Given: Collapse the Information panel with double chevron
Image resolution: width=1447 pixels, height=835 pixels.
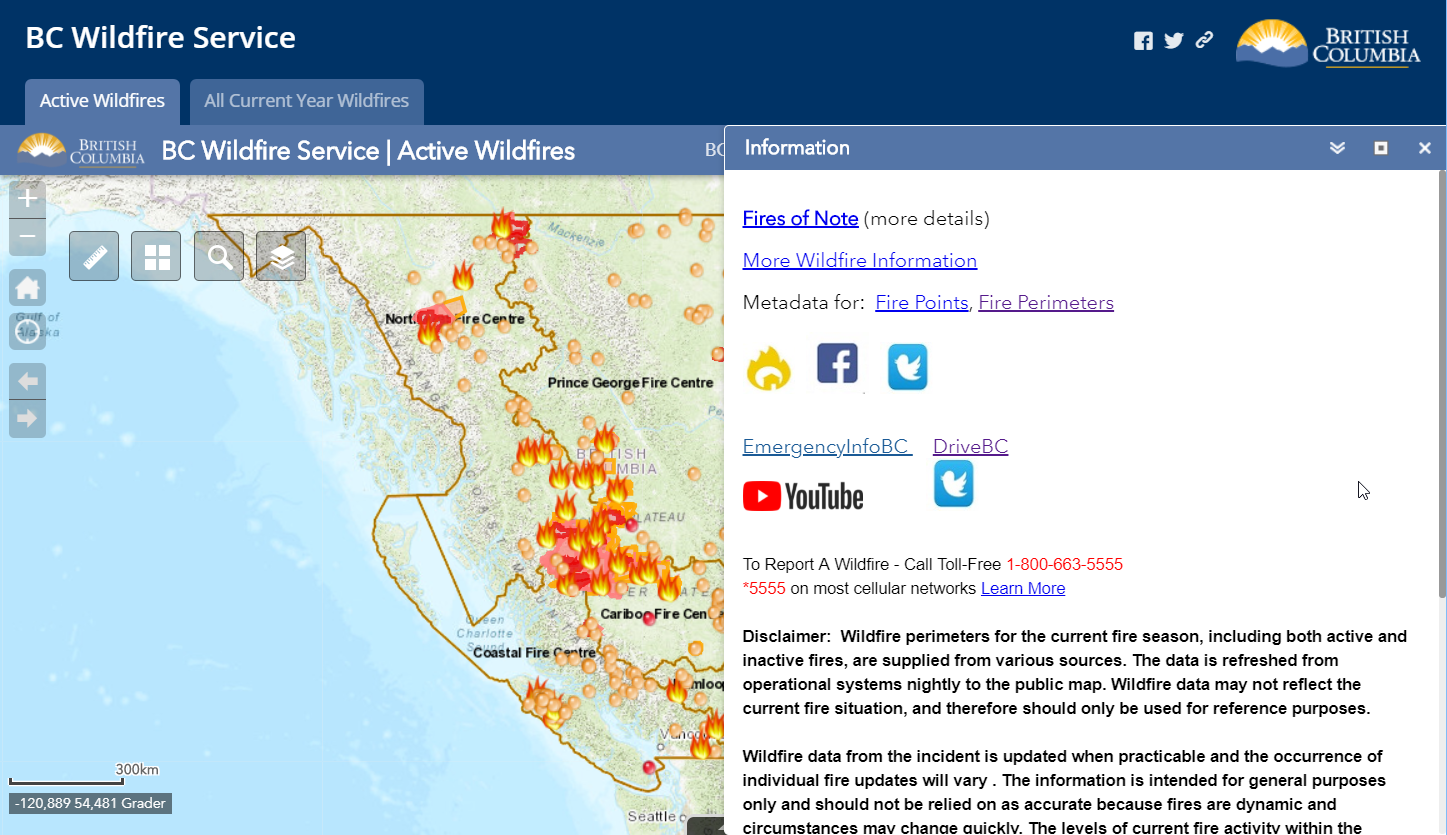Looking at the screenshot, I should (1337, 148).
